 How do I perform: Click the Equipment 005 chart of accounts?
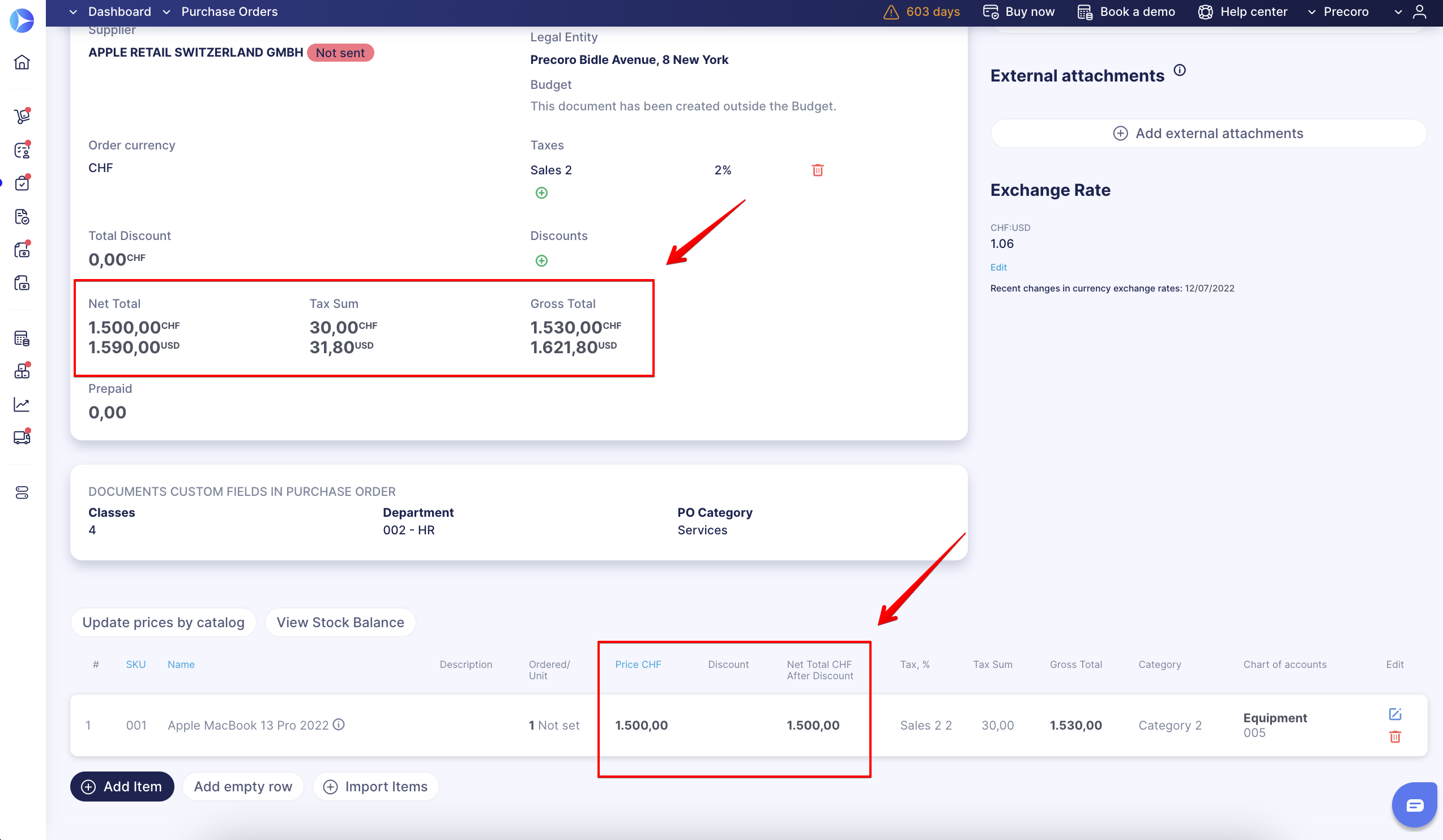(x=1275, y=725)
